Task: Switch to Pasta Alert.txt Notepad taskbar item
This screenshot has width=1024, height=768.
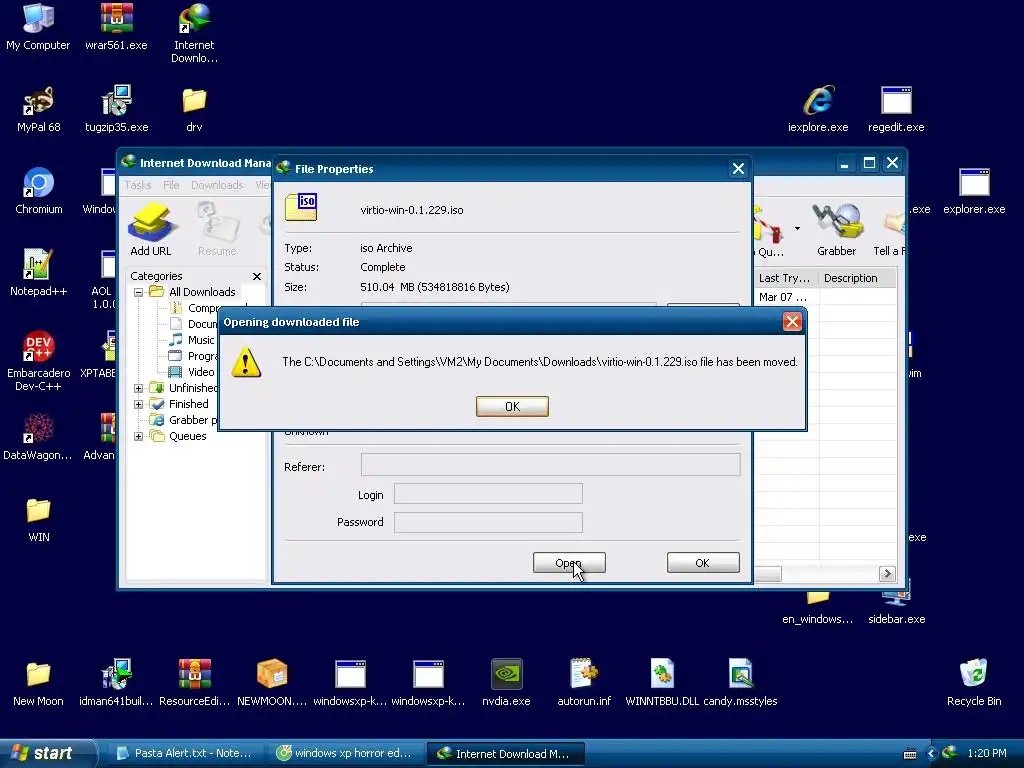Action: pos(186,753)
